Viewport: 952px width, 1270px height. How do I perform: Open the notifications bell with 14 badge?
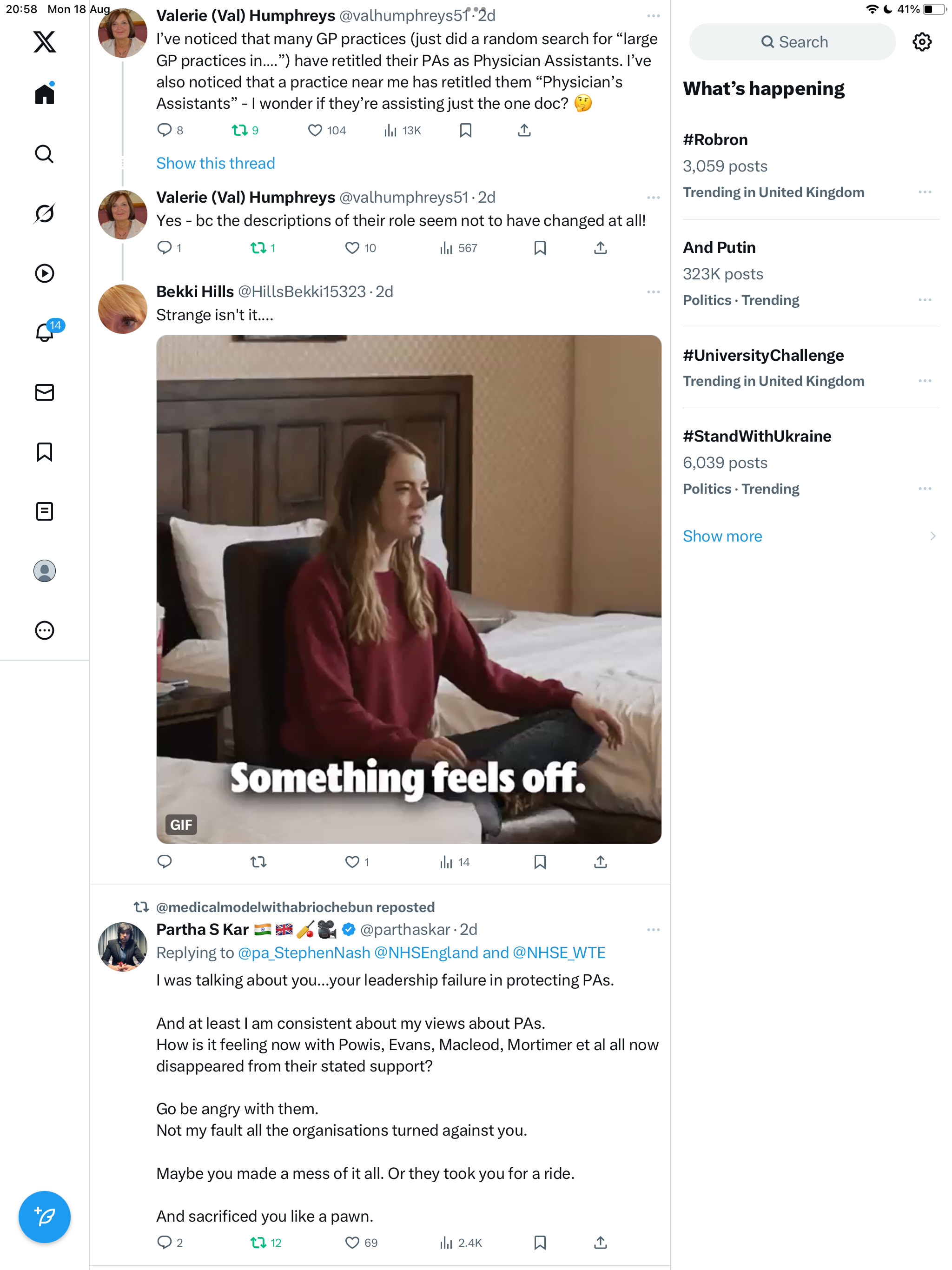point(44,332)
